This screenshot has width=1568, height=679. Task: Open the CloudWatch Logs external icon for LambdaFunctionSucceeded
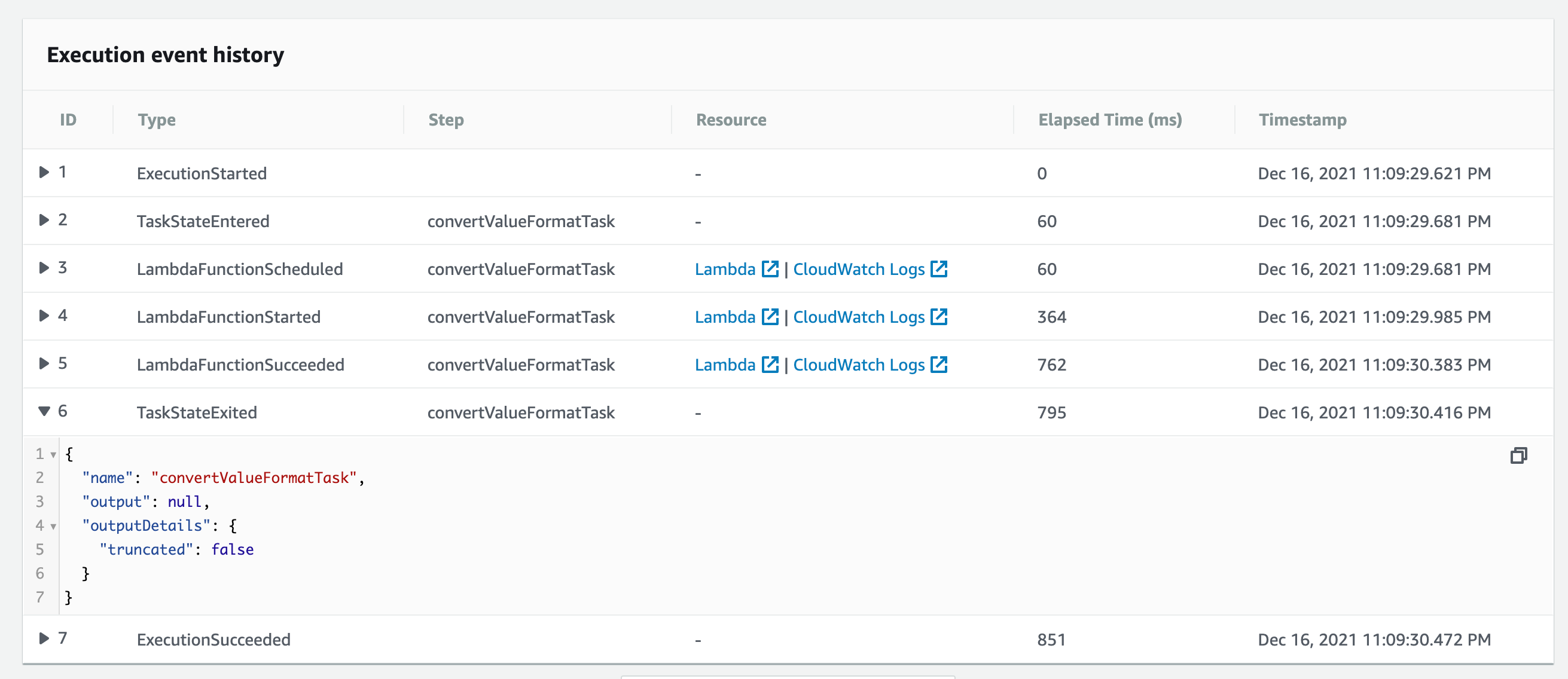(x=939, y=364)
